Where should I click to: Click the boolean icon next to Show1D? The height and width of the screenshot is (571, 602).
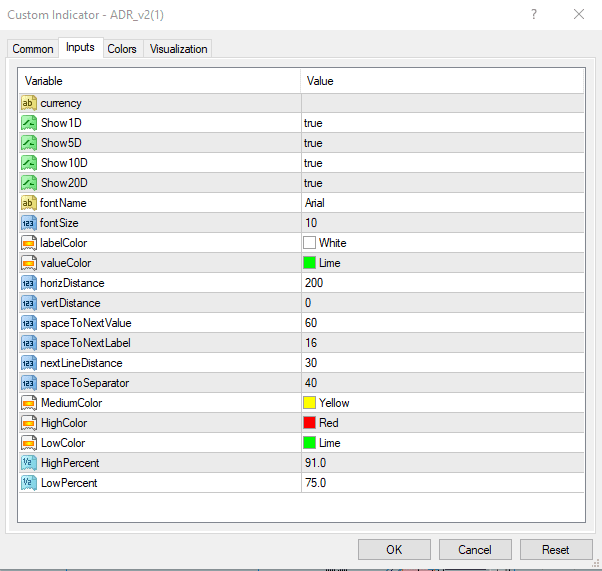pos(29,123)
